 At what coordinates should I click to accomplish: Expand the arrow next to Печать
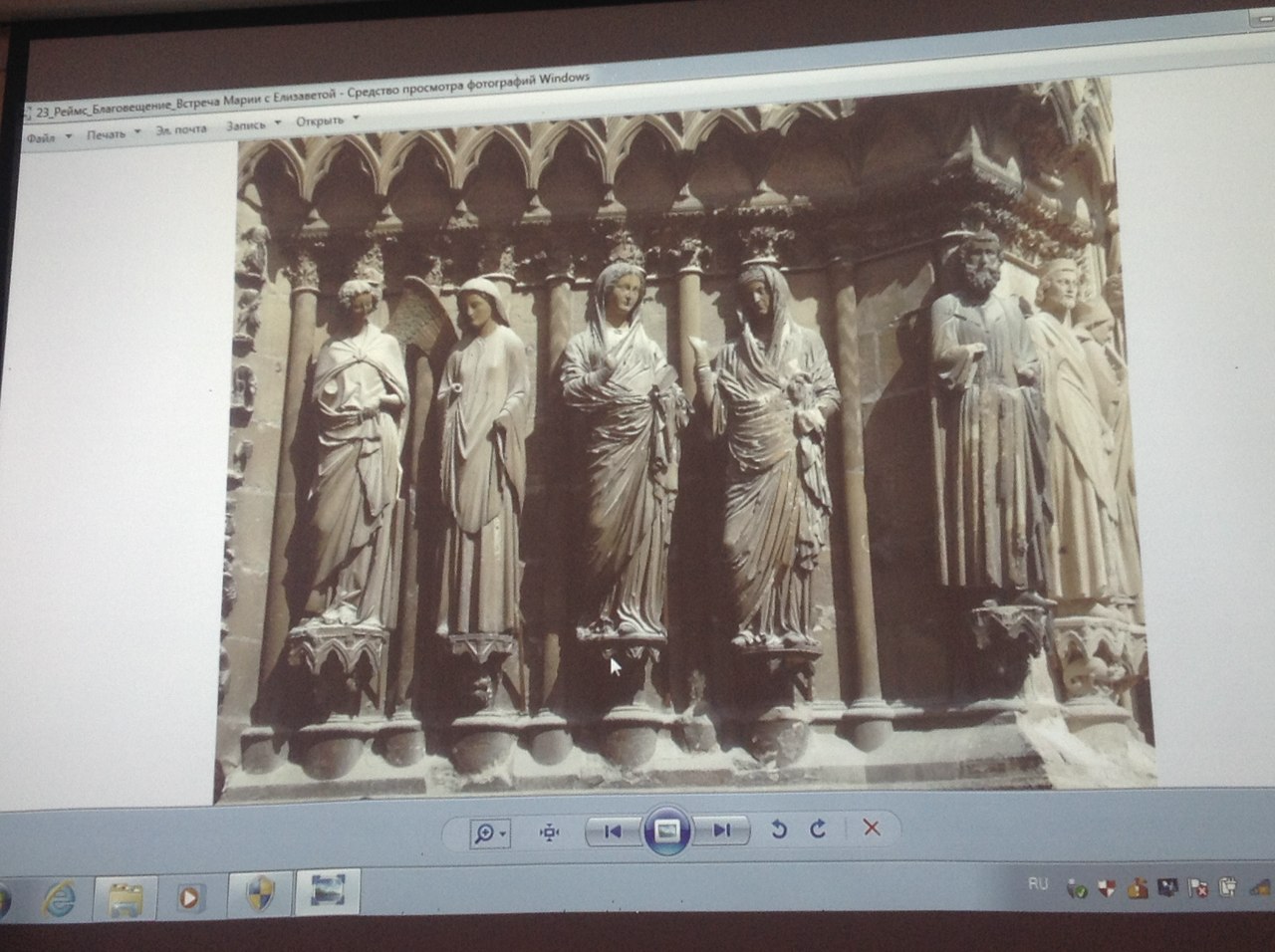(137, 131)
